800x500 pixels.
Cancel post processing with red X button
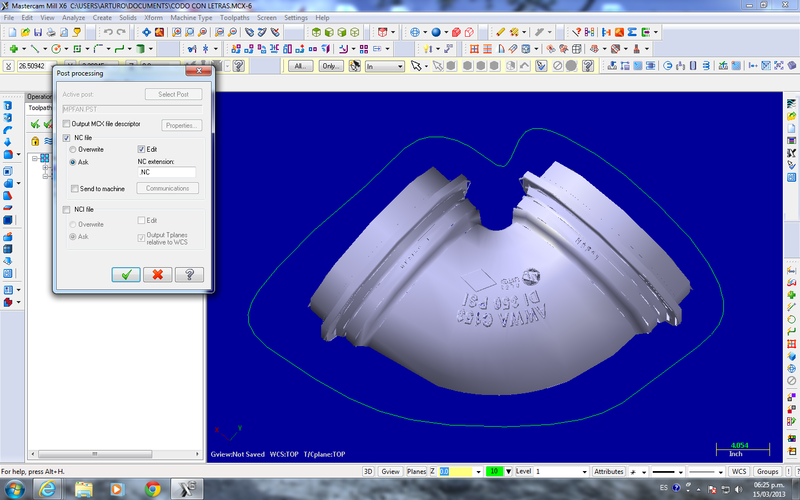157,274
